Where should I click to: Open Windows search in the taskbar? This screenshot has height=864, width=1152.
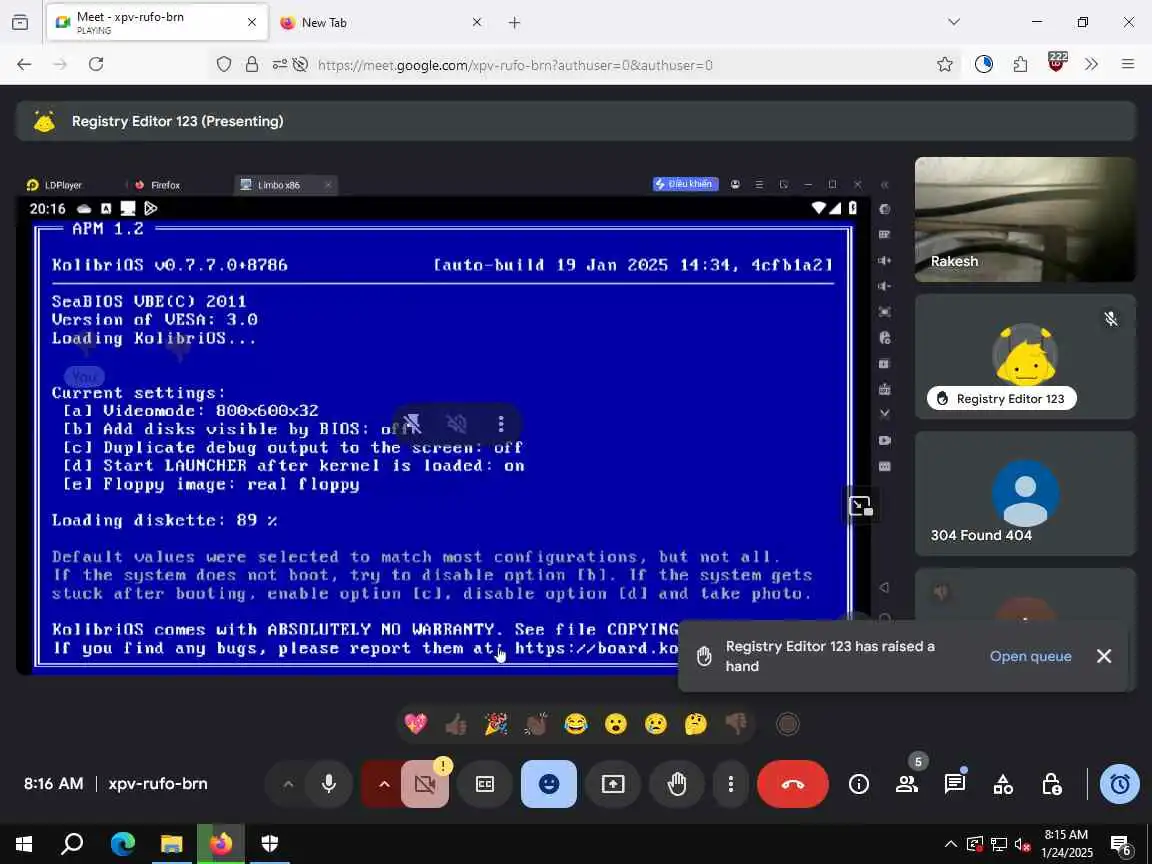(72, 843)
